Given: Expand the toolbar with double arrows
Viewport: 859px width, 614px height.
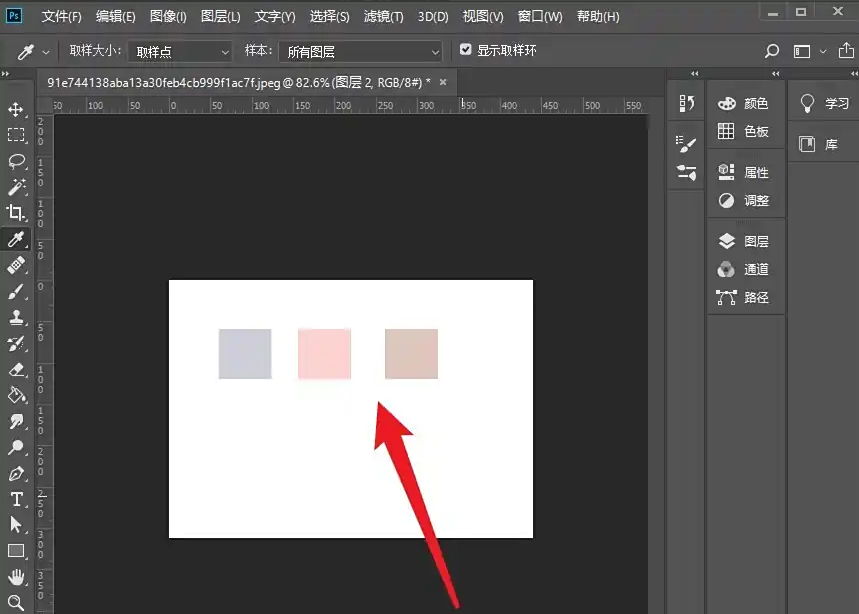Looking at the screenshot, I should click(x=6, y=75).
